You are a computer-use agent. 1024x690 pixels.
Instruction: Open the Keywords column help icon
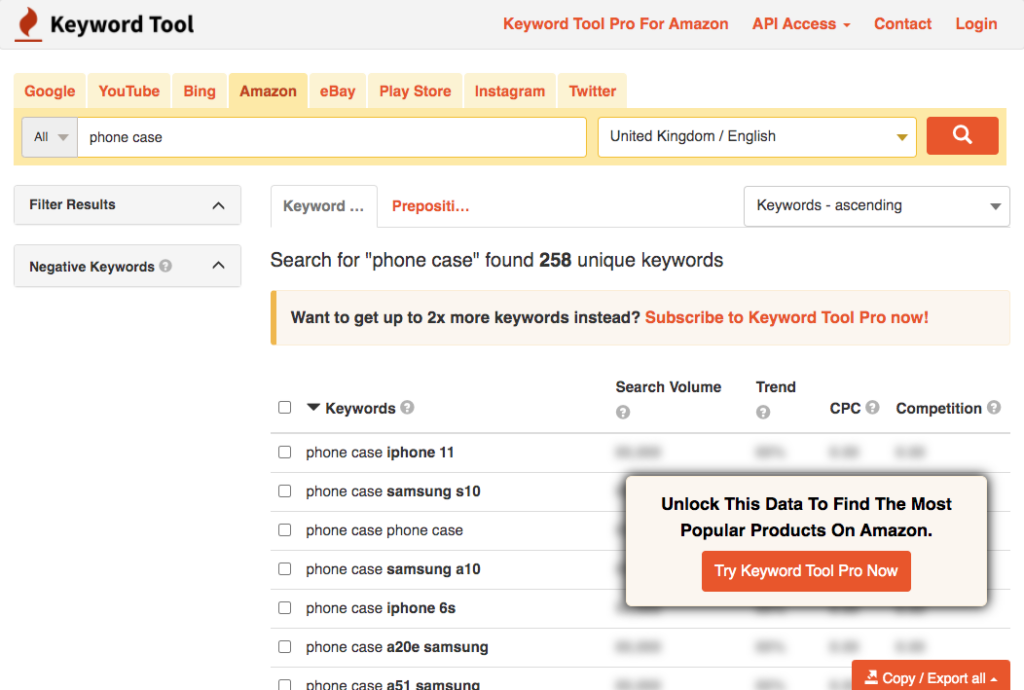[x=408, y=407]
